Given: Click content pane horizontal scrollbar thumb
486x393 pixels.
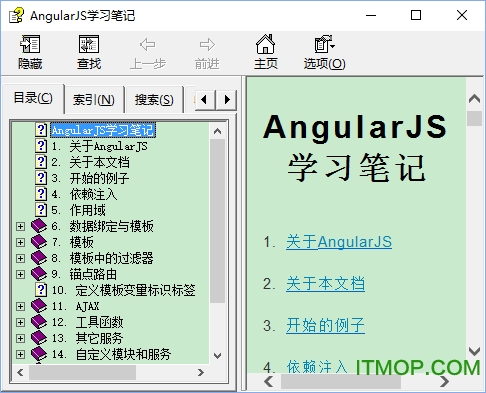Looking at the screenshot, I should [341, 381].
